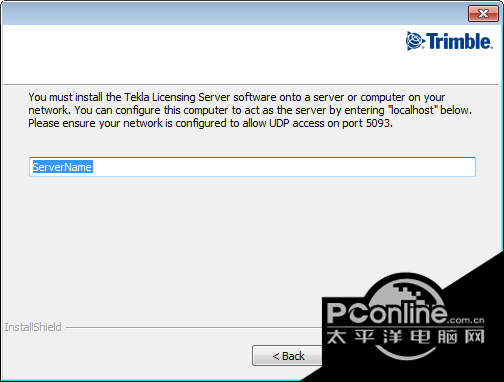Click the word "localhost" in the instructions
504x382 pixels.
(x=412, y=110)
